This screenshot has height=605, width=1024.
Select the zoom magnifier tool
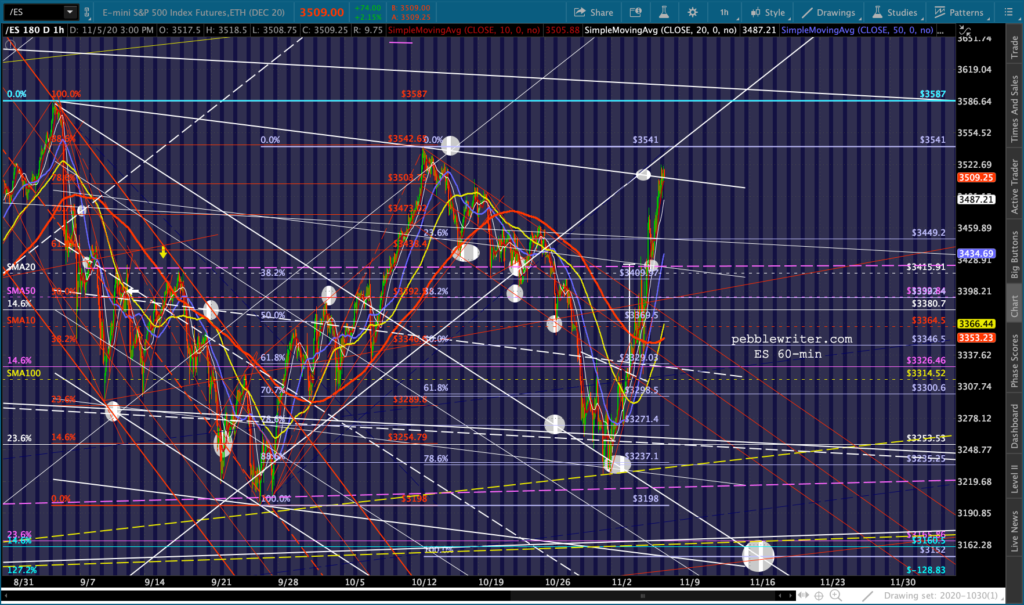pyautogui.click(x=836, y=596)
